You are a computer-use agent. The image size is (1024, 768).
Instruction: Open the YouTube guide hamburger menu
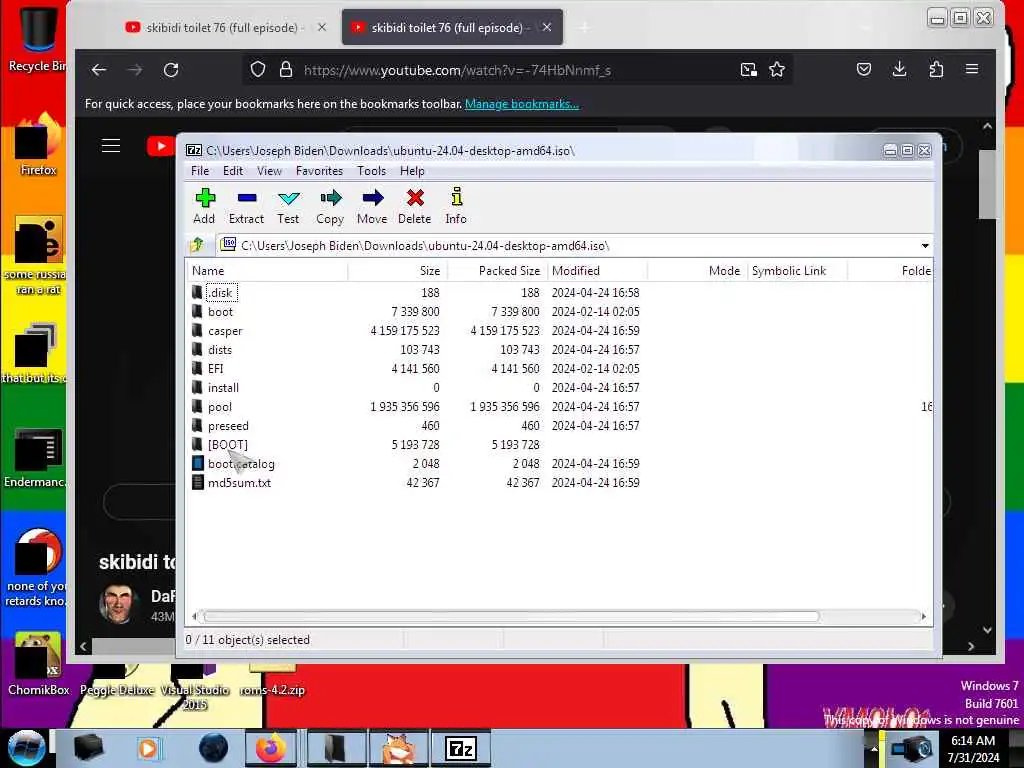[x=111, y=146]
